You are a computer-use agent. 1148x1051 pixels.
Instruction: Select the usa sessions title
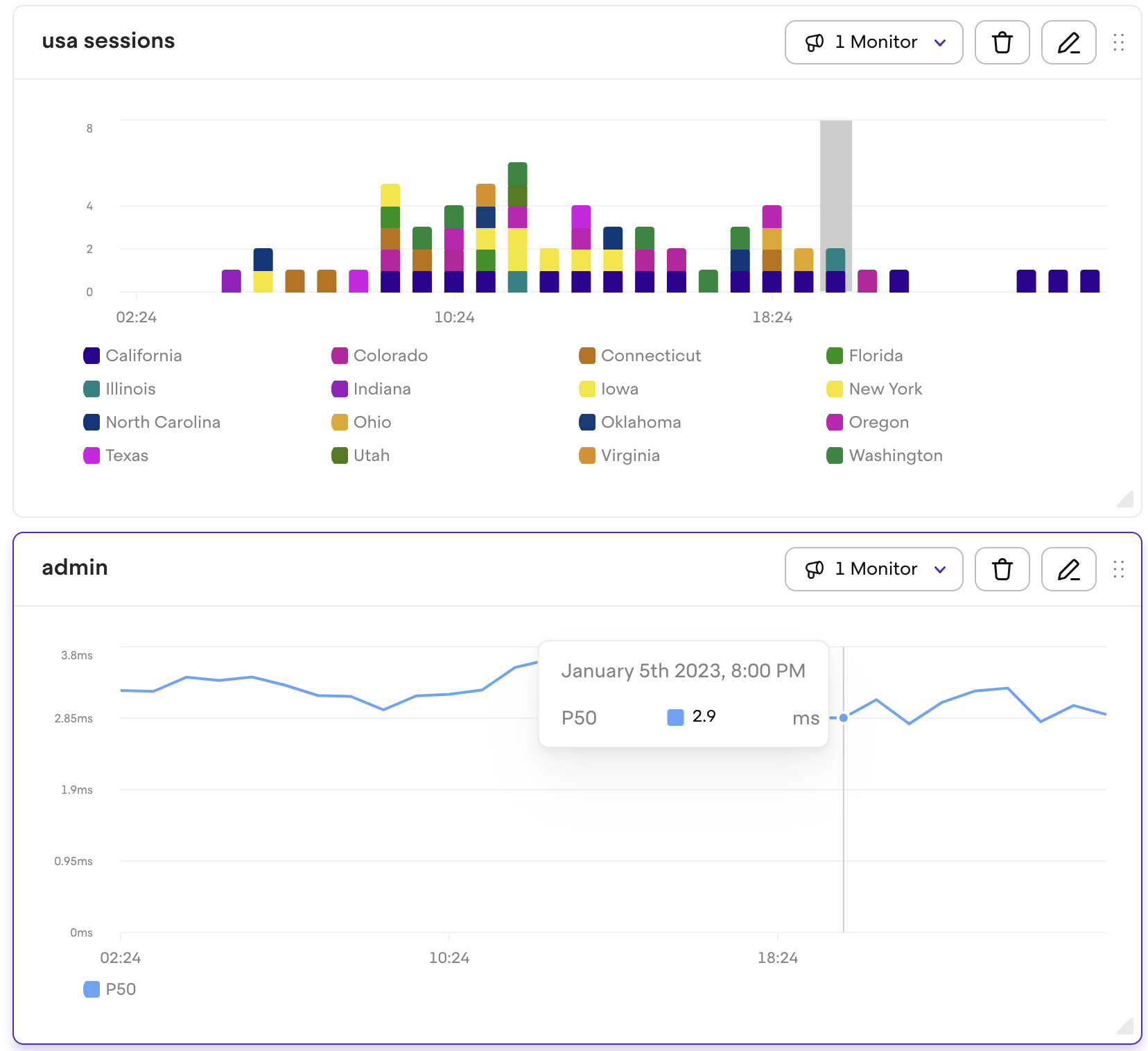pyautogui.click(x=108, y=41)
